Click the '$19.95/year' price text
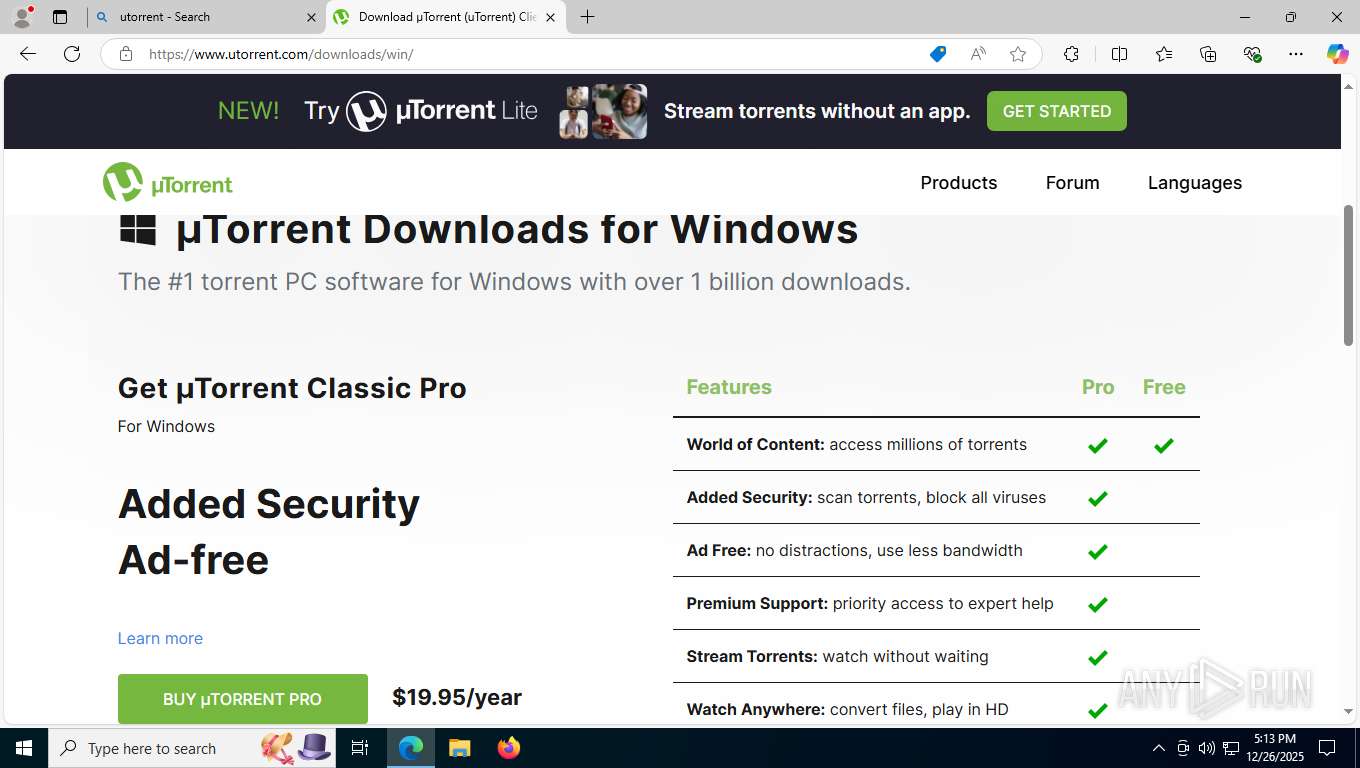Viewport: 1360px width, 768px height. [457, 697]
